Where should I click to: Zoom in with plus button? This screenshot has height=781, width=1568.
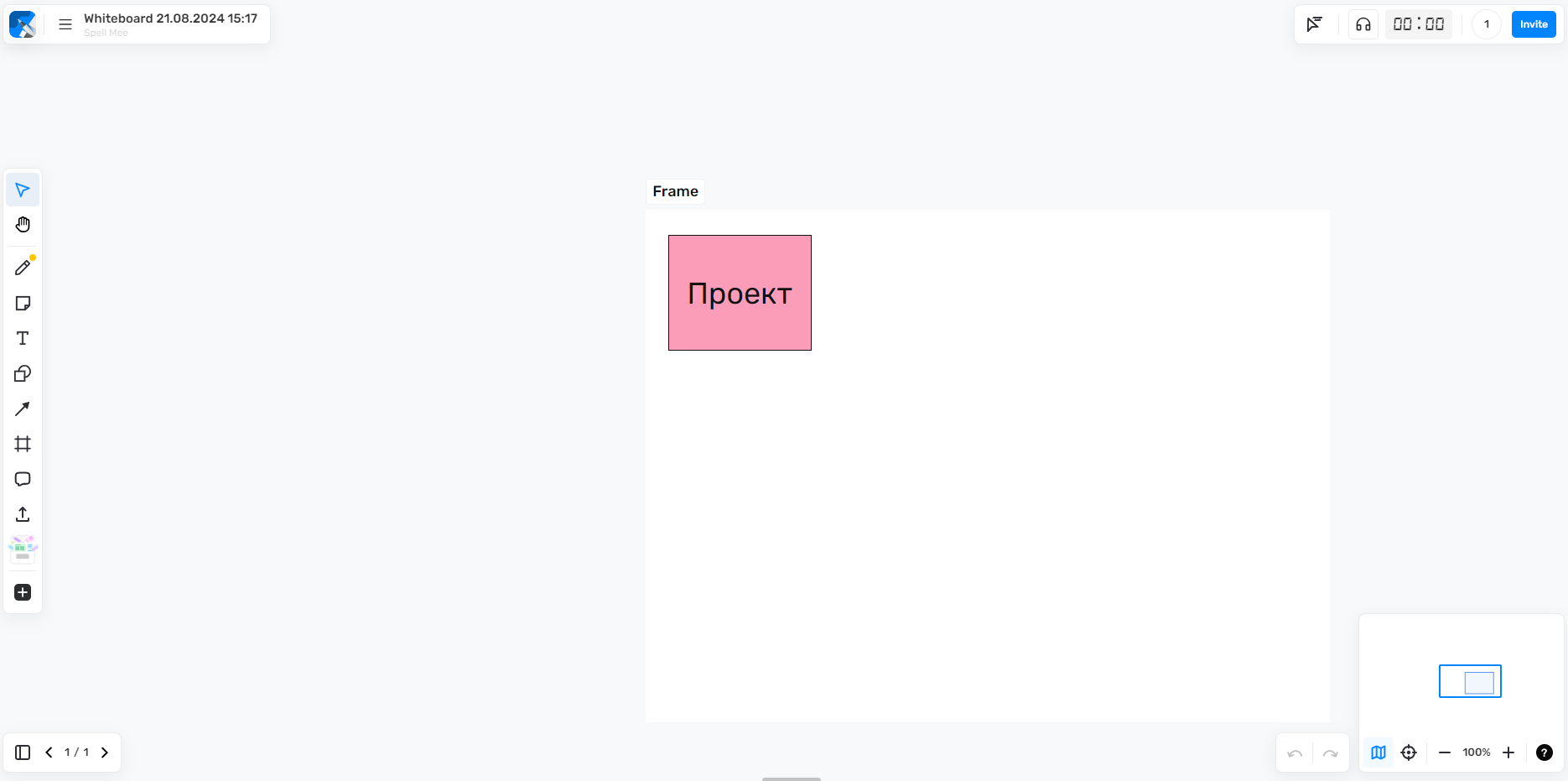pyautogui.click(x=1508, y=752)
